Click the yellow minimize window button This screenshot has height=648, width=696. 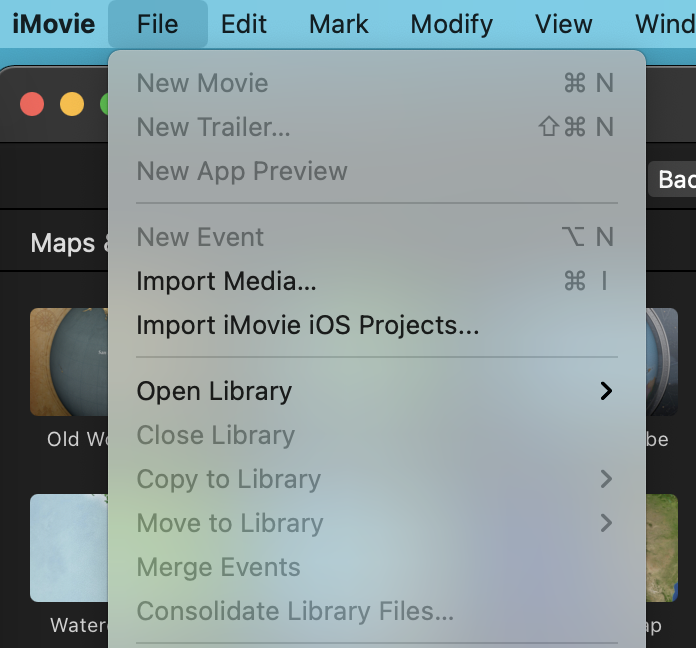[x=72, y=104]
